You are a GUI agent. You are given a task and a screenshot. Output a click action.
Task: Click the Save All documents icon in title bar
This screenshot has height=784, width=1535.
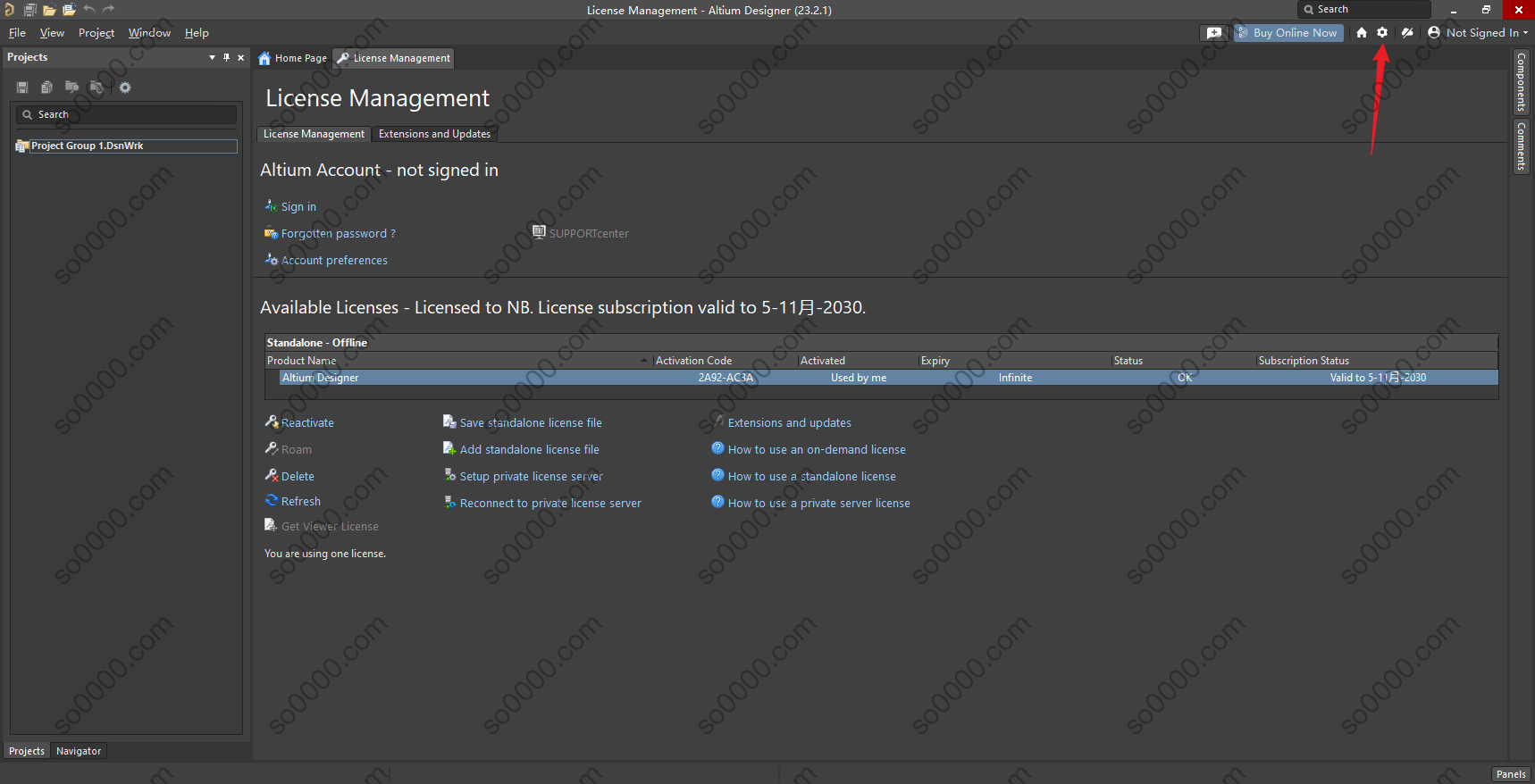tap(29, 10)
